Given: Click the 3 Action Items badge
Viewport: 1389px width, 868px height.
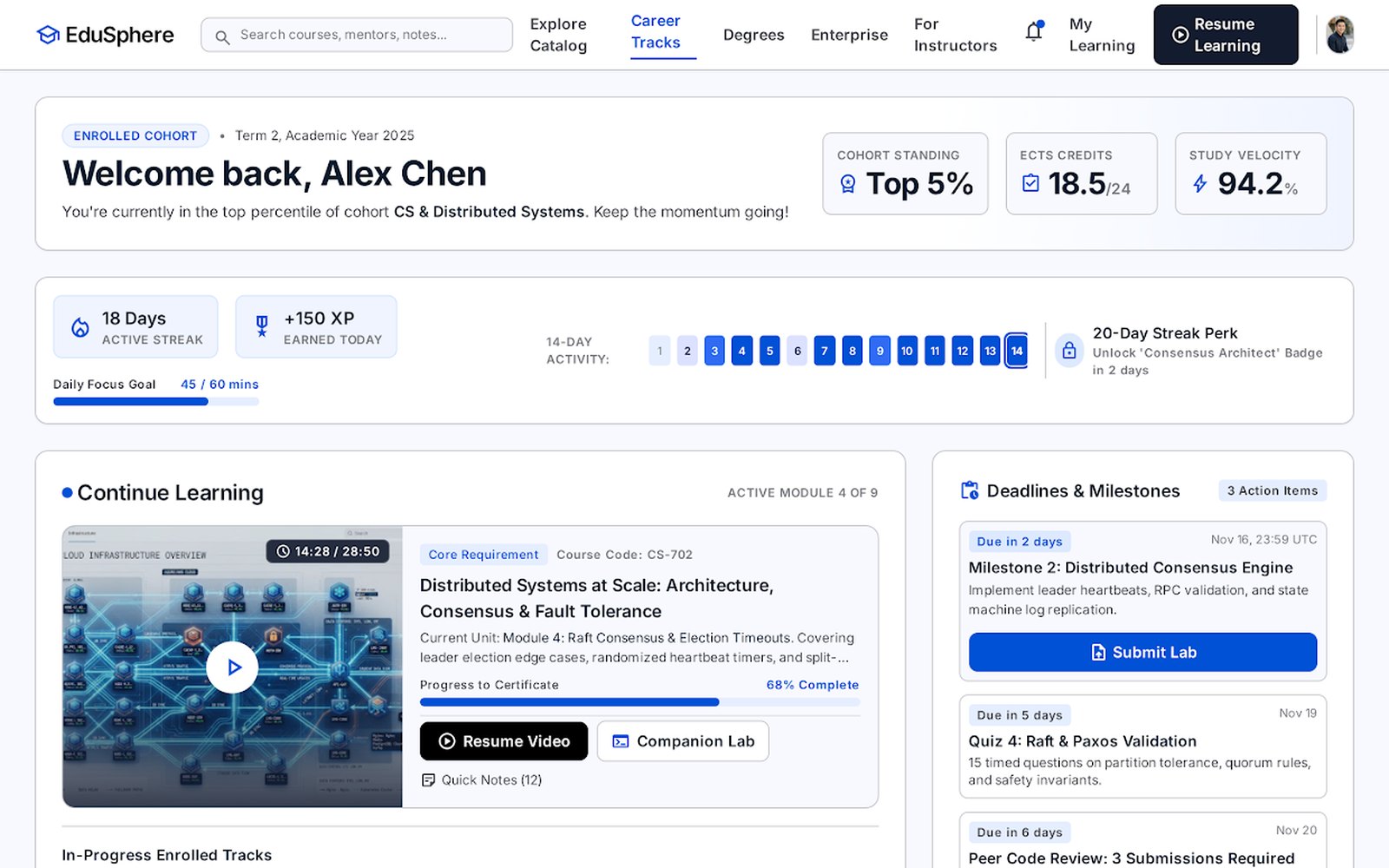Looking at the screenshot, I should [1273, 490].
